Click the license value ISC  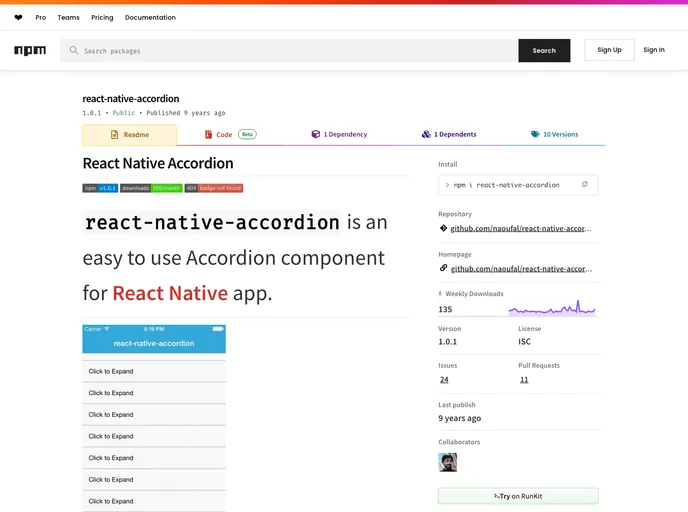pyautogui.click(x=524, y=341)
